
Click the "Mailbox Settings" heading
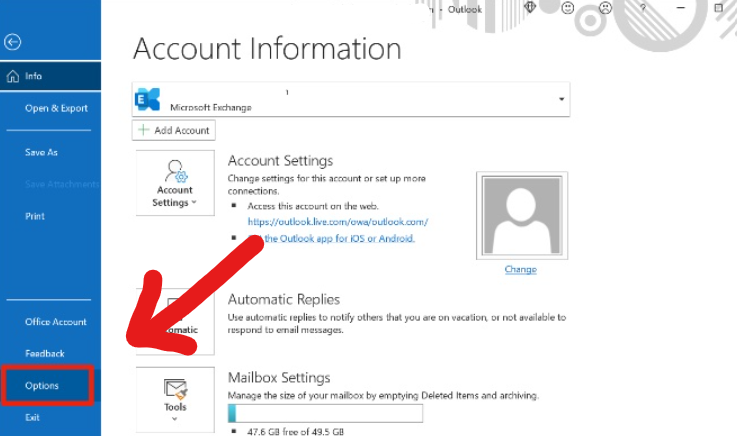279,378
